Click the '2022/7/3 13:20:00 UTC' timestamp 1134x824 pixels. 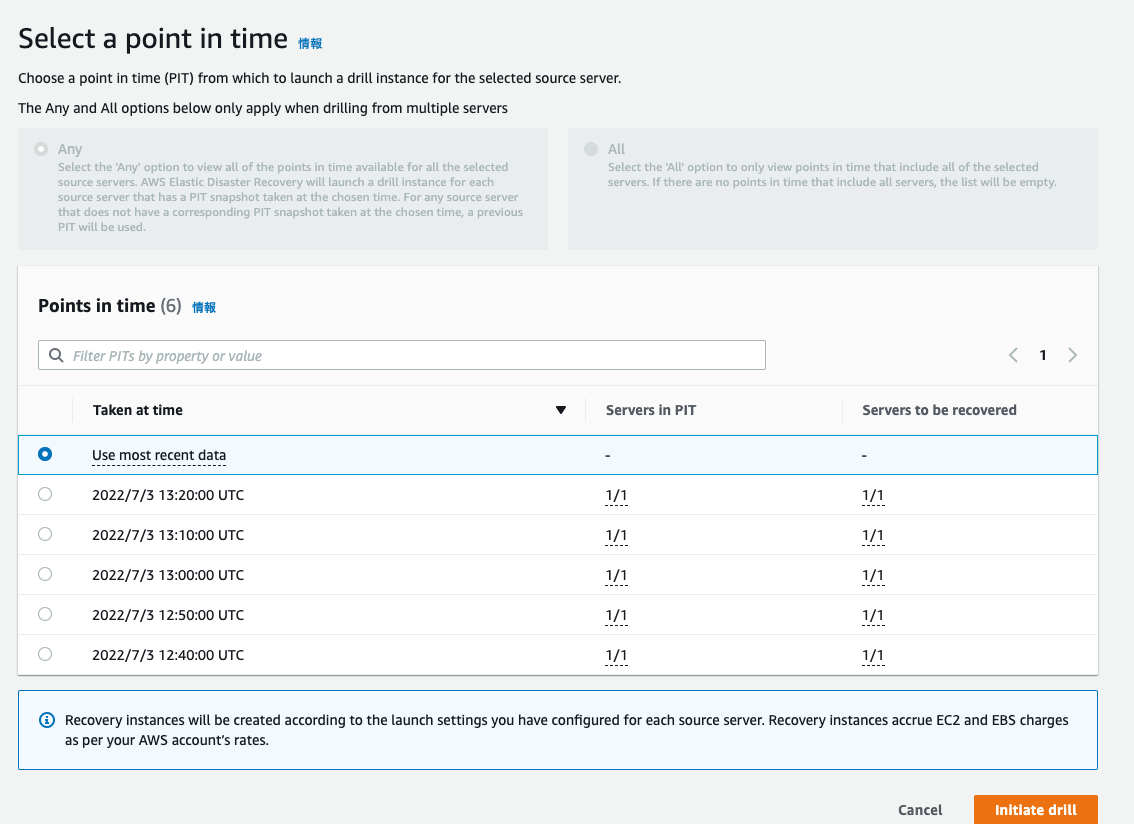click(168, 495)
